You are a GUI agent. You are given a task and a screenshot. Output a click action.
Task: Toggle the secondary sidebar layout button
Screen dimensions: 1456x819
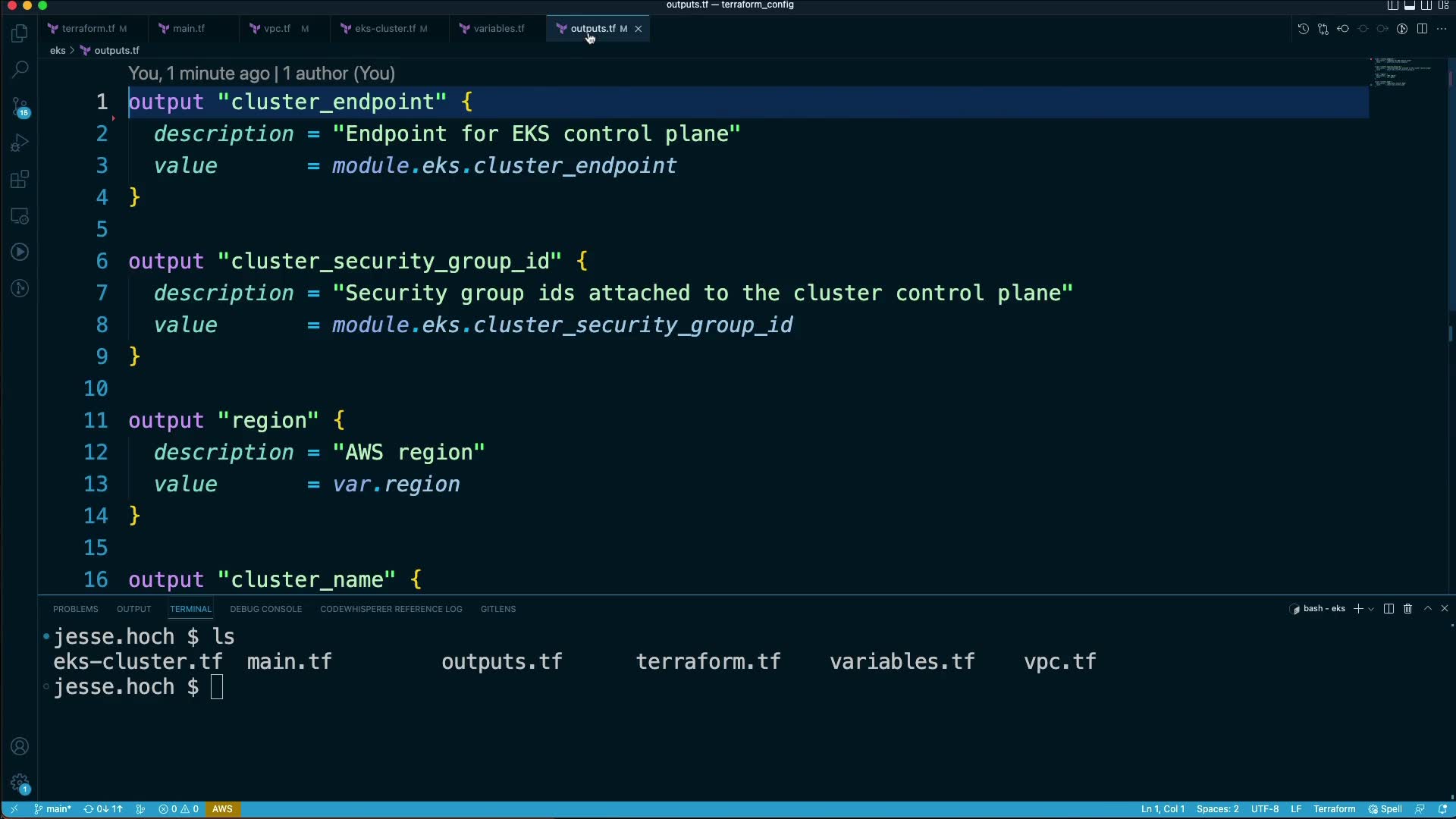[x=1426, y=5]
